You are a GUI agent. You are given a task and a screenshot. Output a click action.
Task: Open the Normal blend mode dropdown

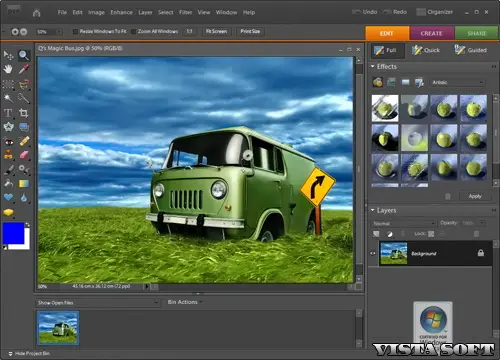click(404, 223)
